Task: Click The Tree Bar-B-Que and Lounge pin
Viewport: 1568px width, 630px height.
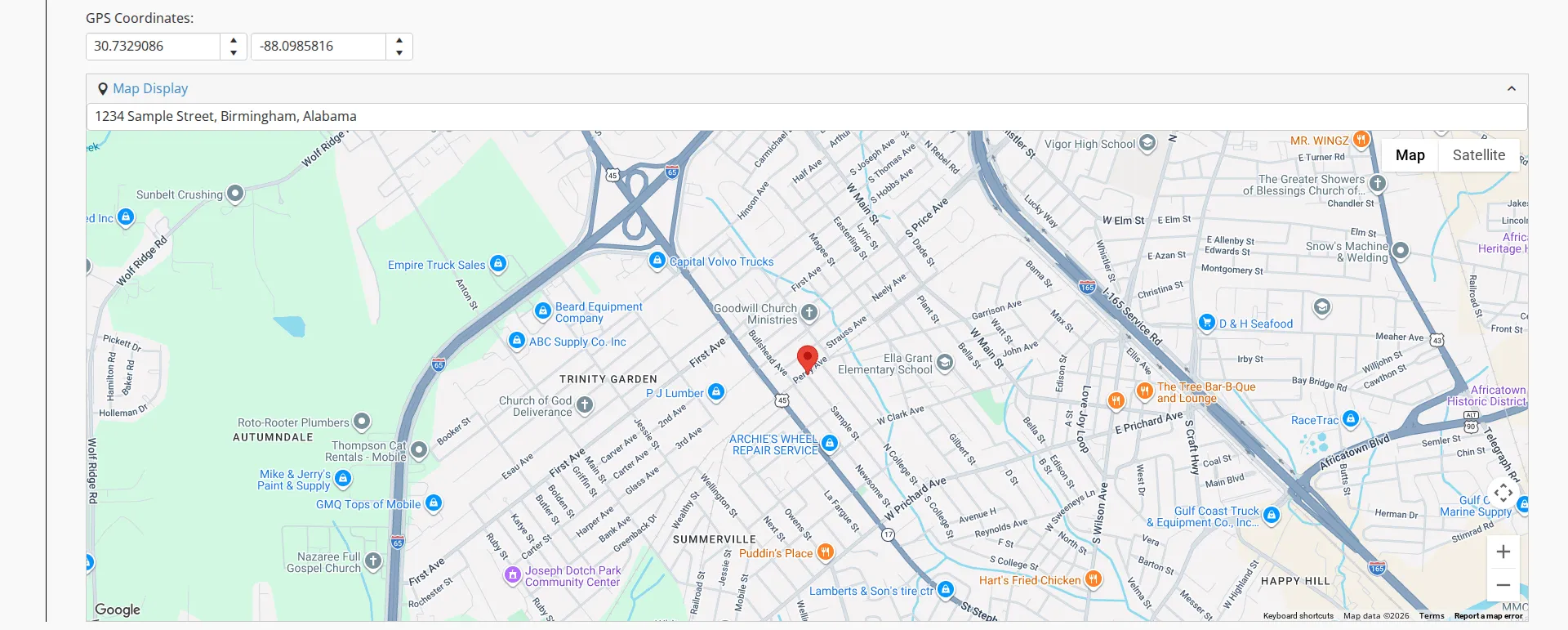Action: click(x=1145, y=391)
